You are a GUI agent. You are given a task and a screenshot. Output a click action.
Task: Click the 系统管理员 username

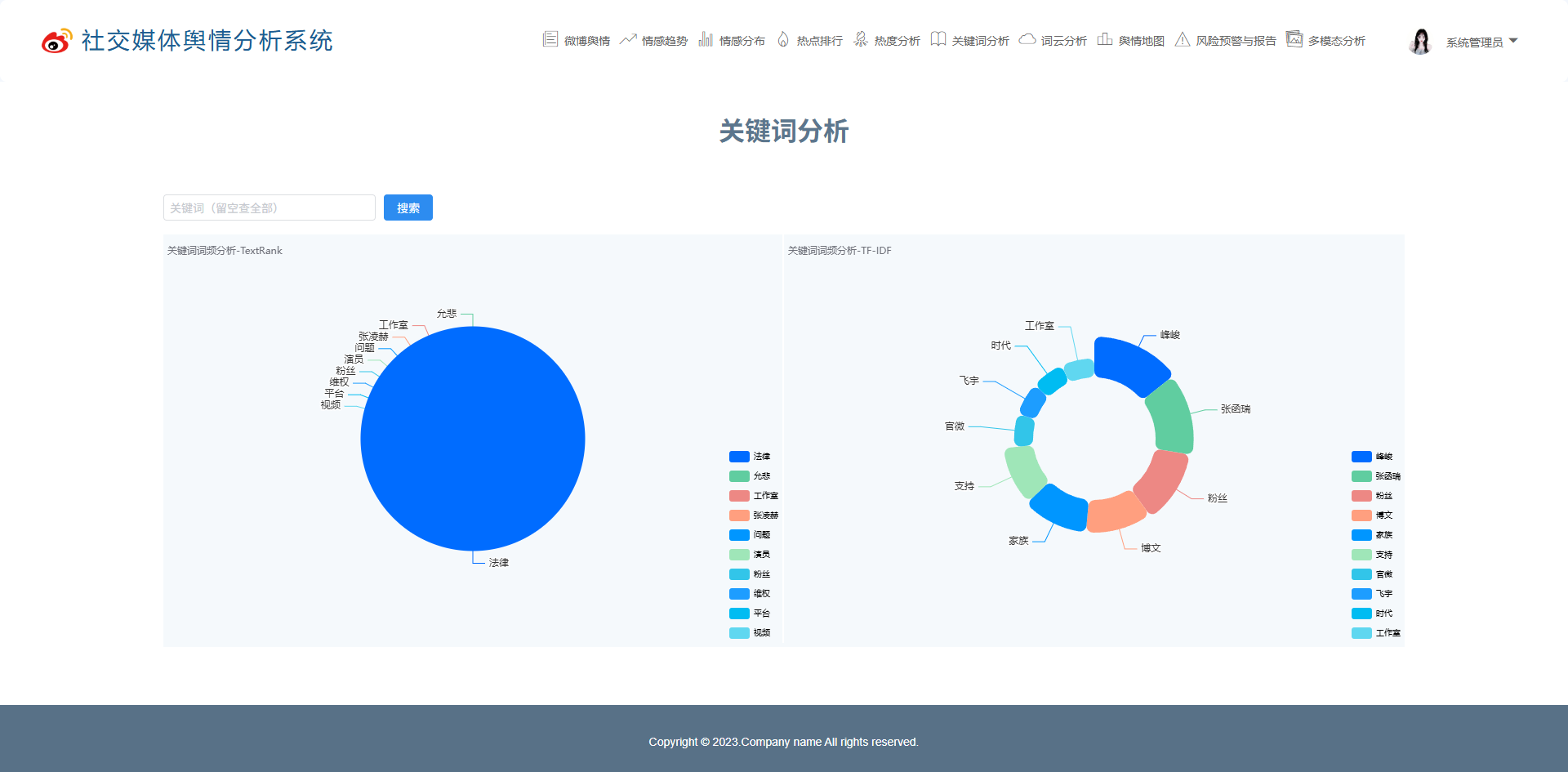(1474, 42)
